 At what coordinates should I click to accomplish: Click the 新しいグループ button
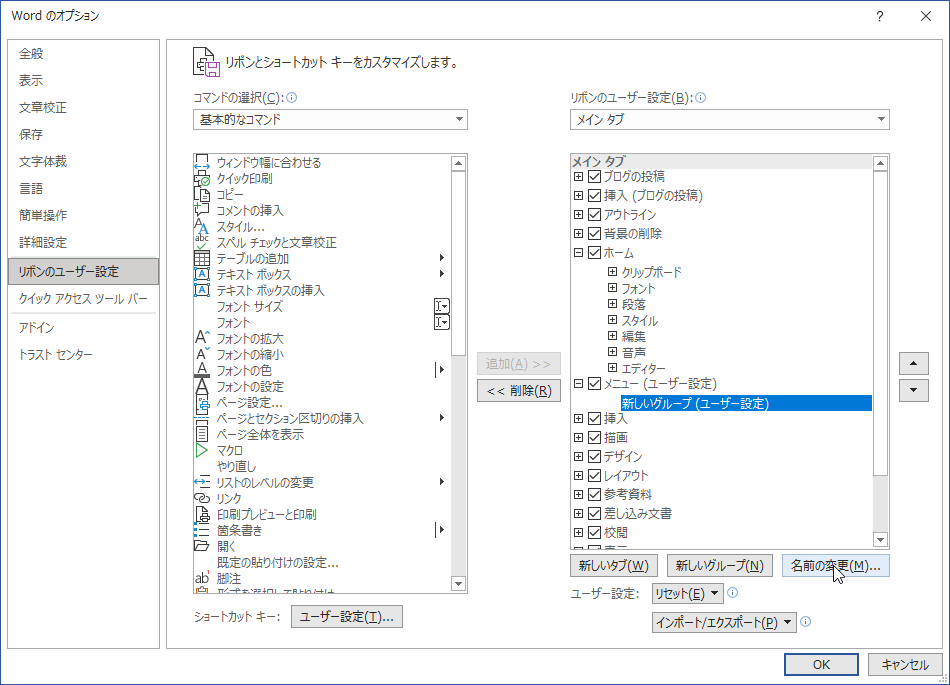point(720,566)
